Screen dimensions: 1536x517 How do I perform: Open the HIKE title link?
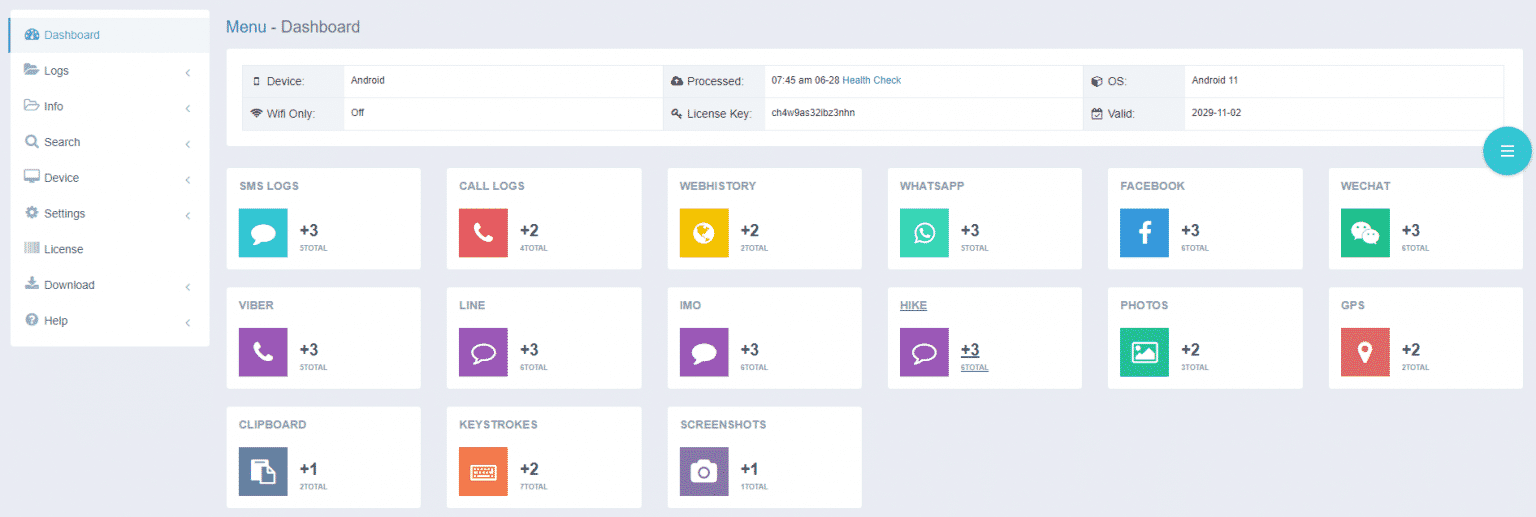913,305
